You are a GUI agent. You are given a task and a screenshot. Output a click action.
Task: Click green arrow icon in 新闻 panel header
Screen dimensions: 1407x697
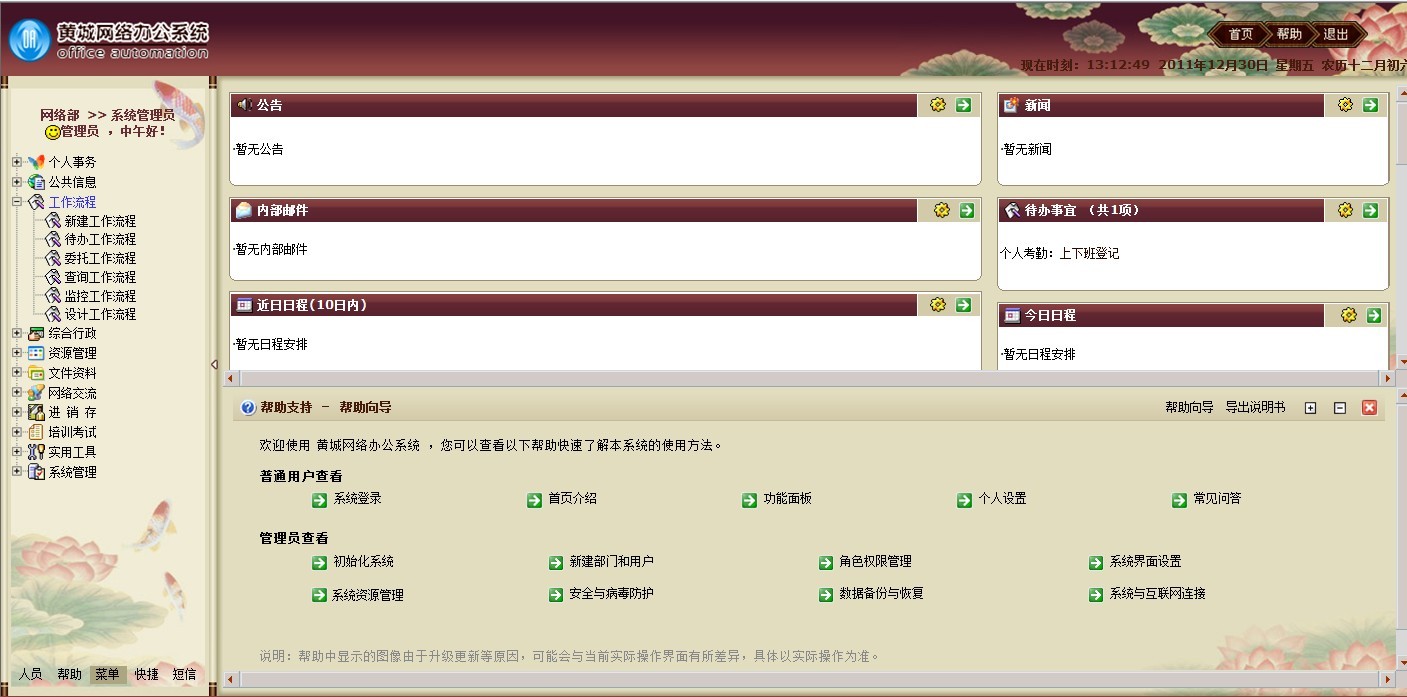click(1370, 105)
